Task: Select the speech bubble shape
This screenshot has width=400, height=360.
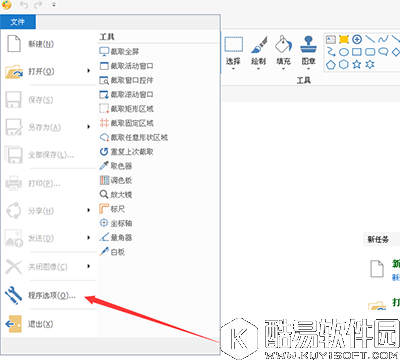Action: click(383, 52)
